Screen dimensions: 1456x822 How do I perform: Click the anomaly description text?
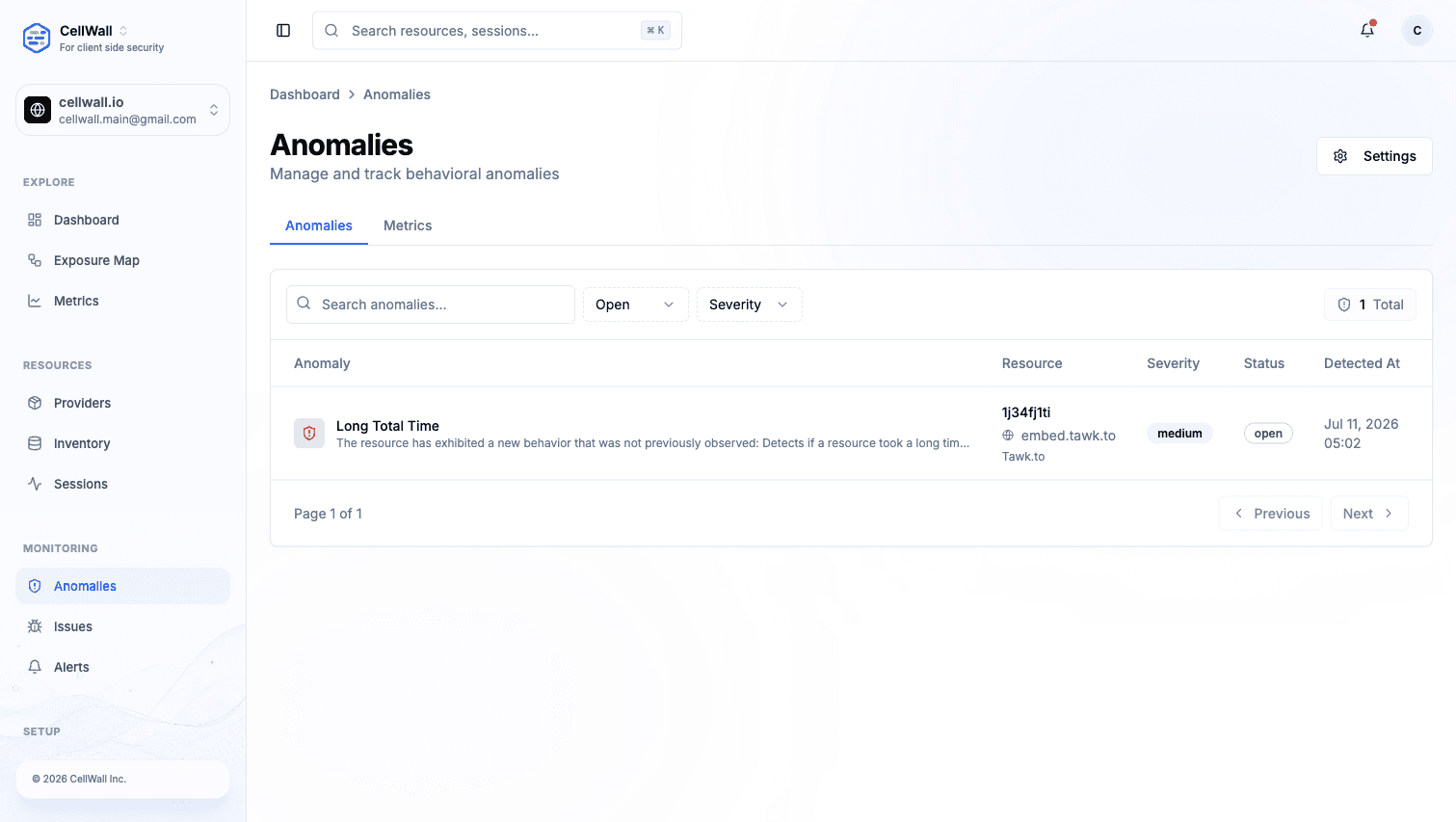click(653, 443)
